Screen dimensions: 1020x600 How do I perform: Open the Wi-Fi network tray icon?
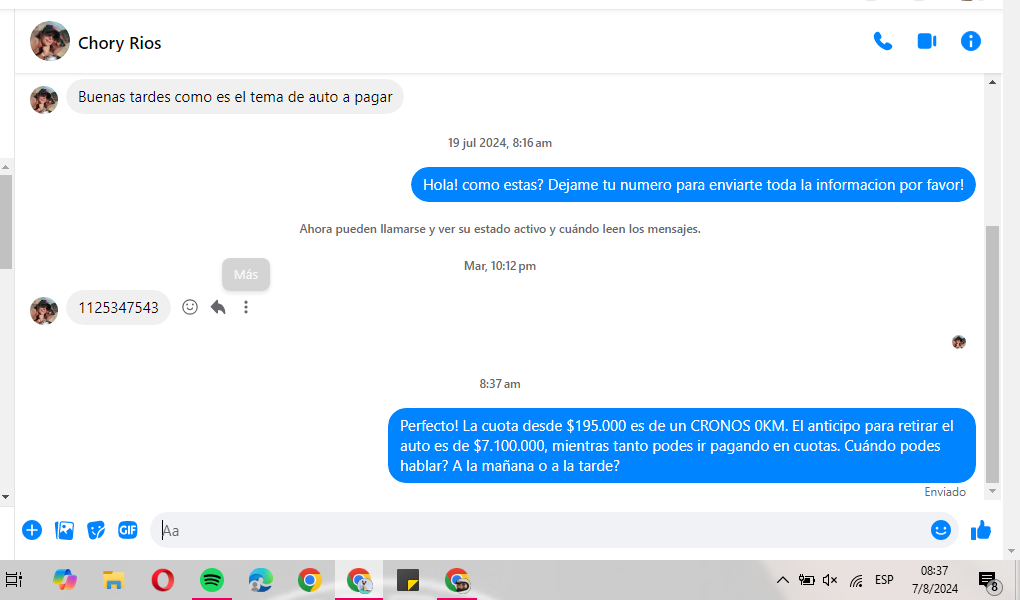[x=856, y=580]
